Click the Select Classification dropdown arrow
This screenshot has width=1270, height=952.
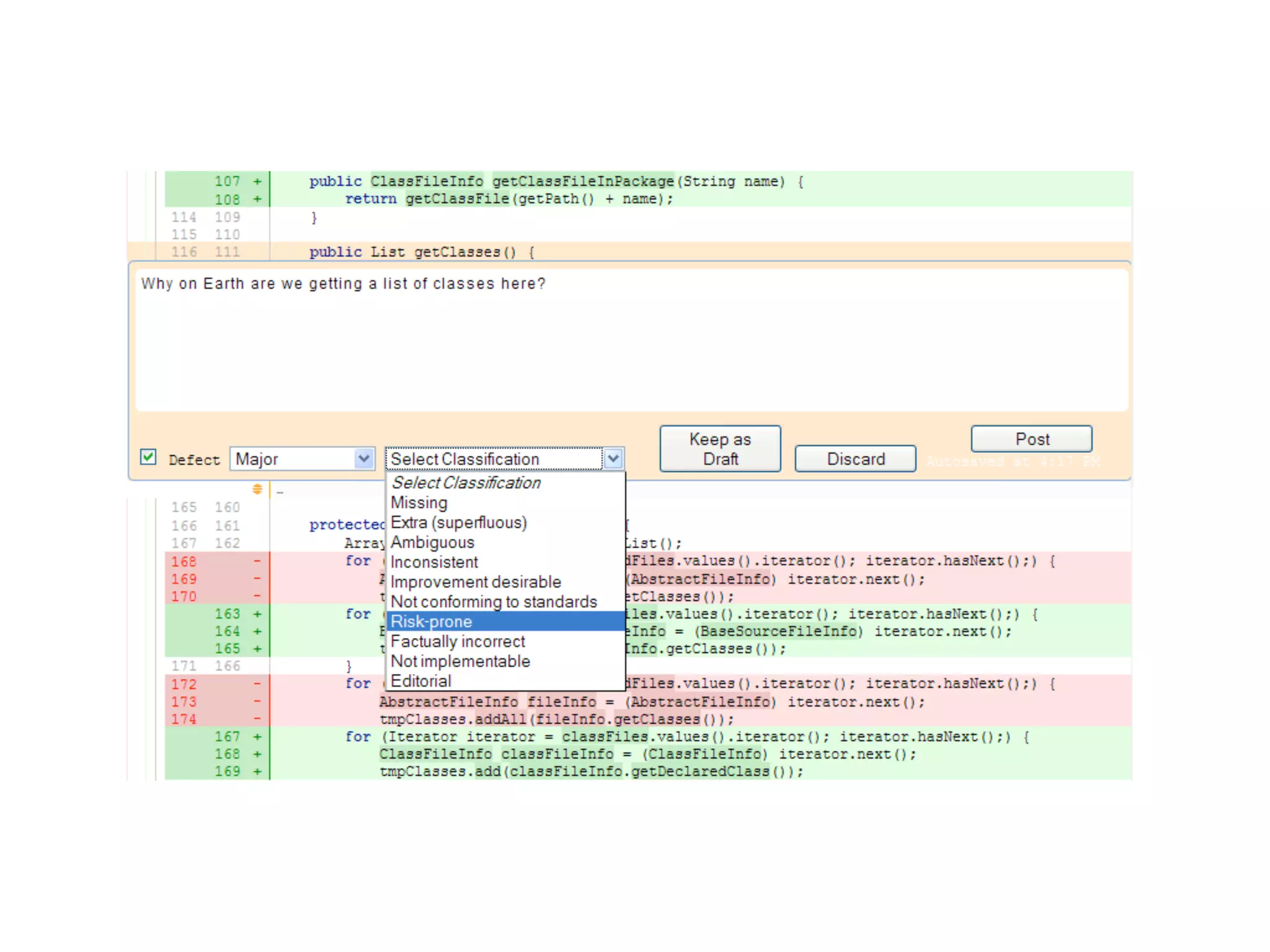tap(613, 459)
